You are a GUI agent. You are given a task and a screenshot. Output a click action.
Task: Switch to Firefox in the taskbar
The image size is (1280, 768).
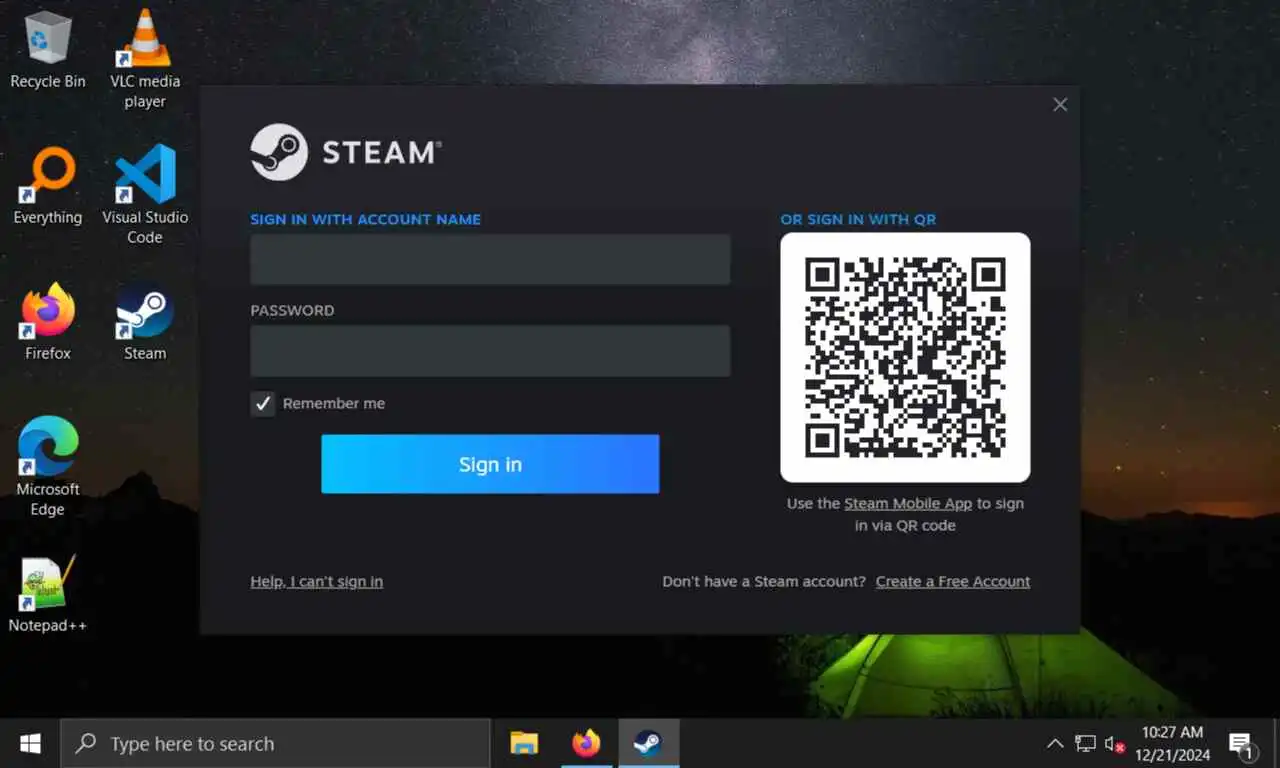(586, 743)
